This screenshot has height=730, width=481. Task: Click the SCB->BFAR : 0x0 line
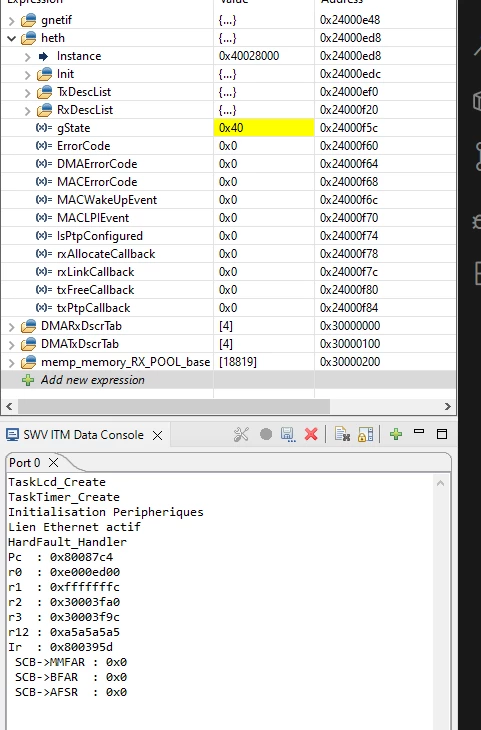(71, 677)
